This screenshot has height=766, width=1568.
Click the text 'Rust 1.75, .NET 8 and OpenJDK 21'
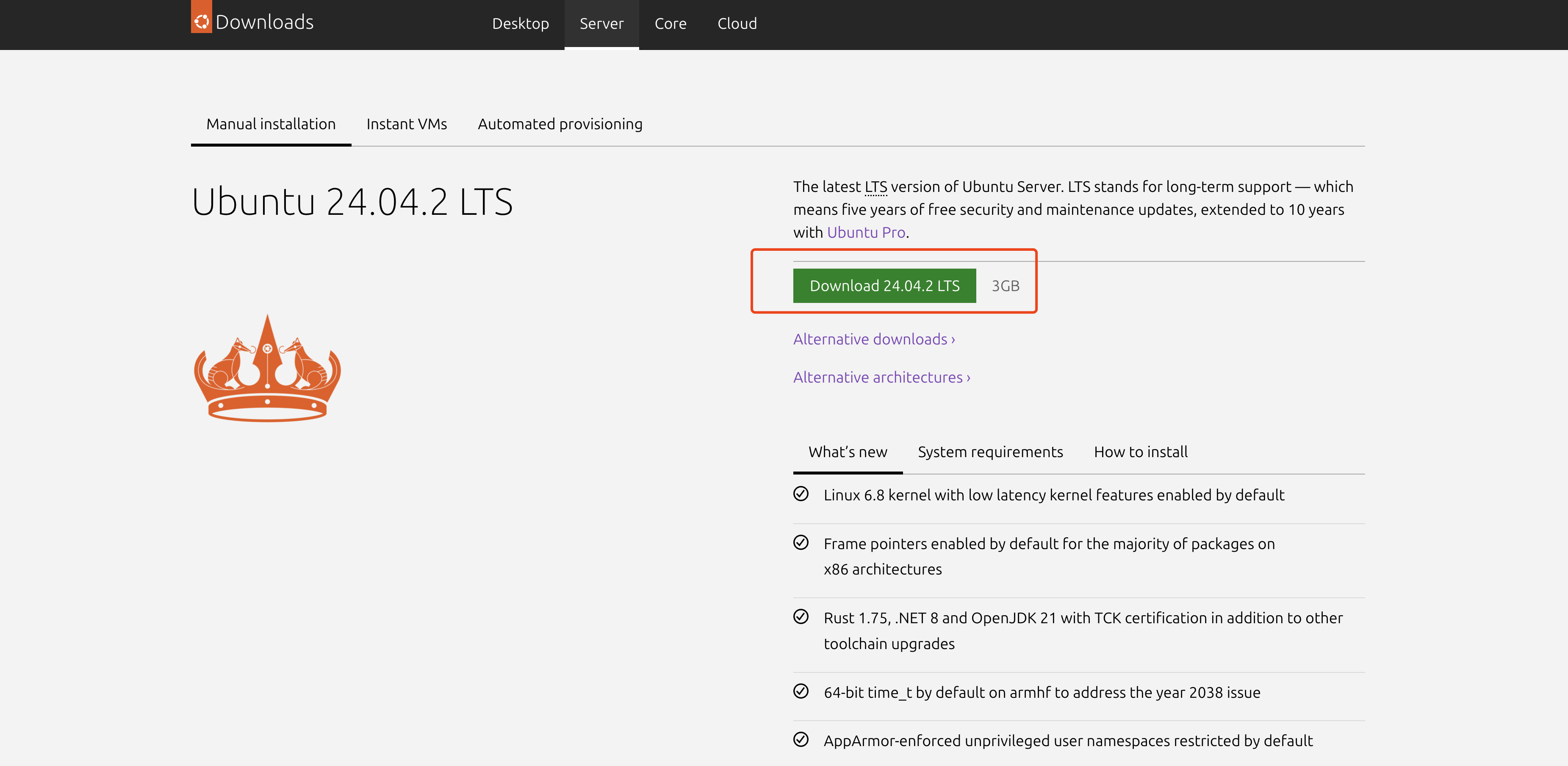pos(940,618)
